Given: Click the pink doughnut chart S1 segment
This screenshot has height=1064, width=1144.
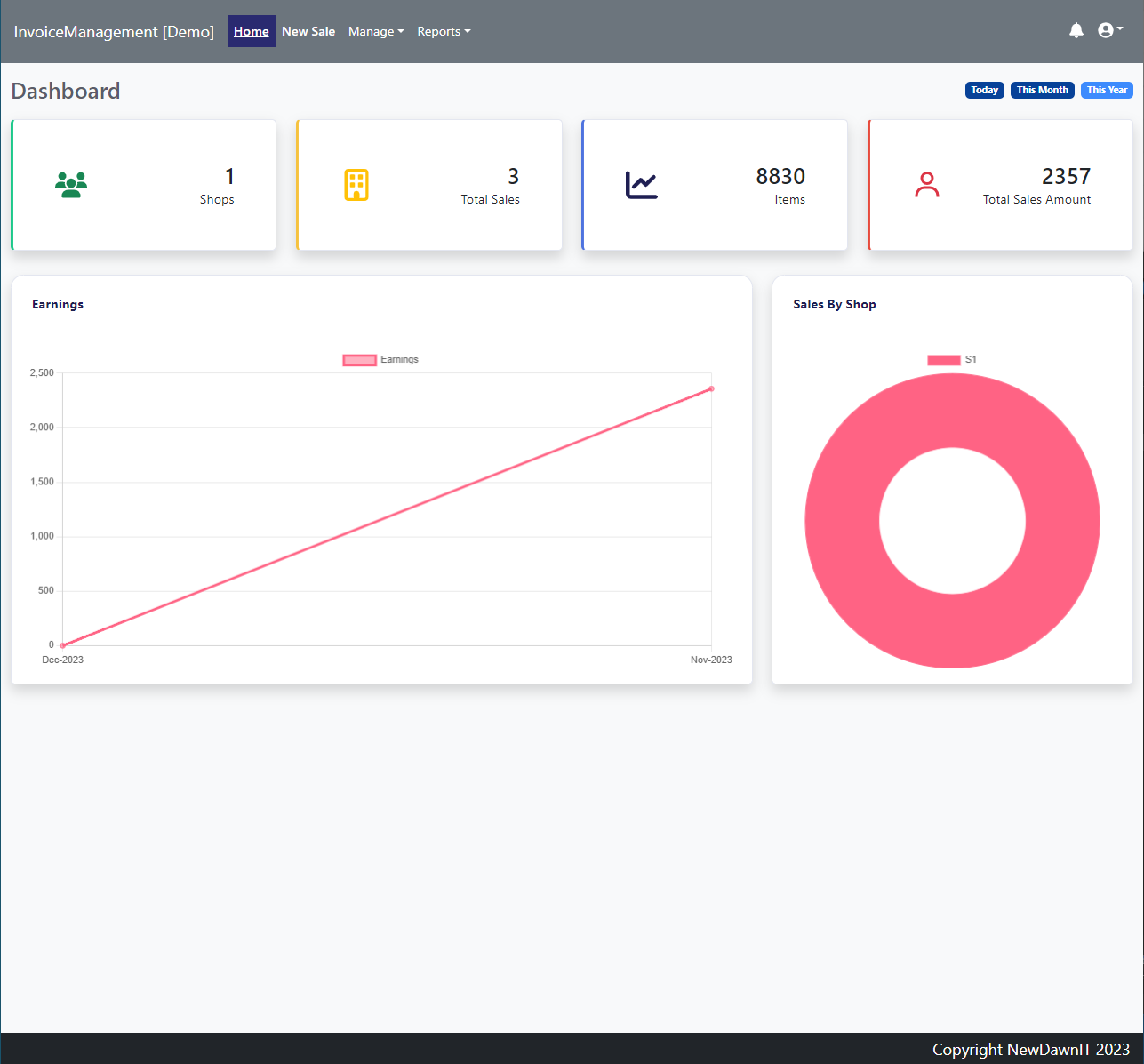Looking at the screenshot, I should point(952,631).
